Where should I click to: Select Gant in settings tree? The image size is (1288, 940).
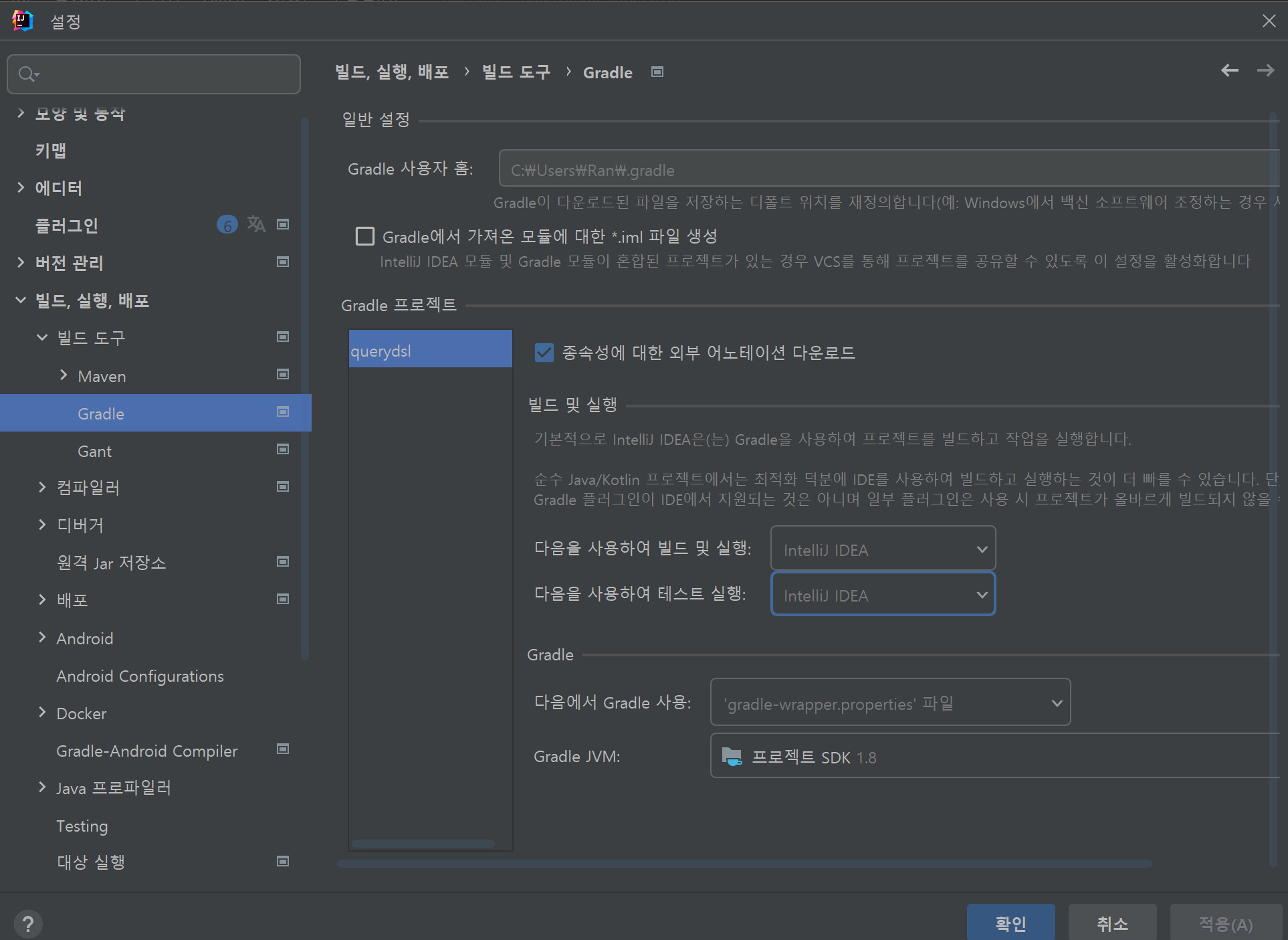(x=95, y=452)
